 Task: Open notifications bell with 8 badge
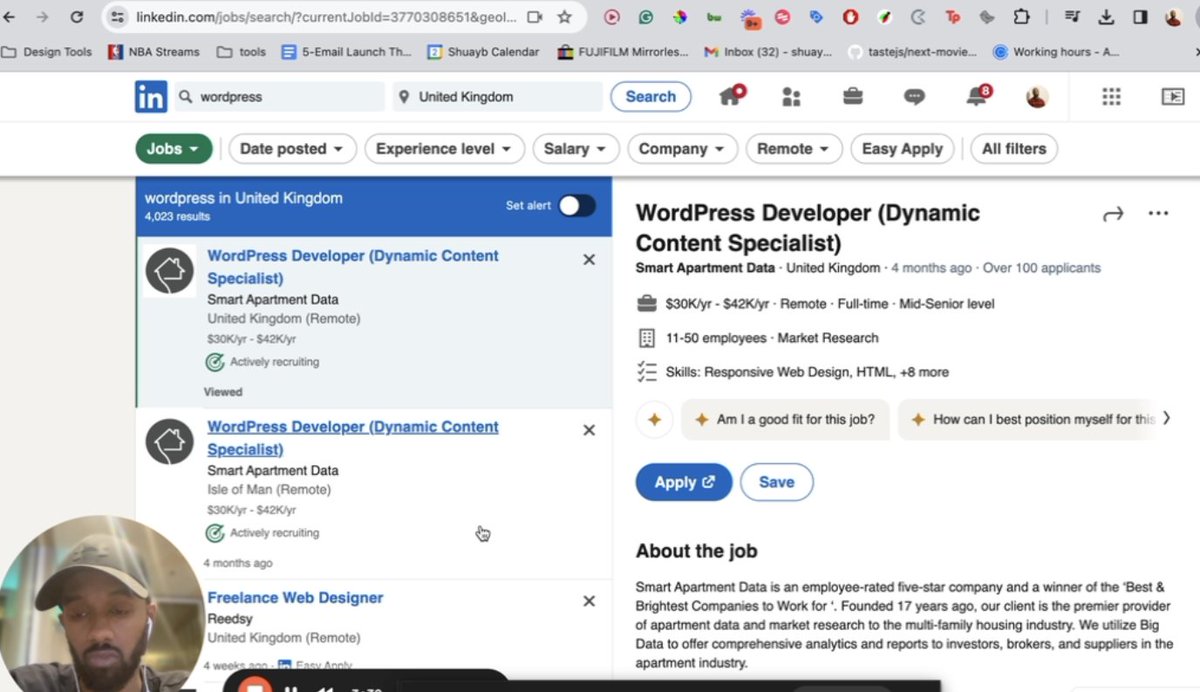click(977, 96)
